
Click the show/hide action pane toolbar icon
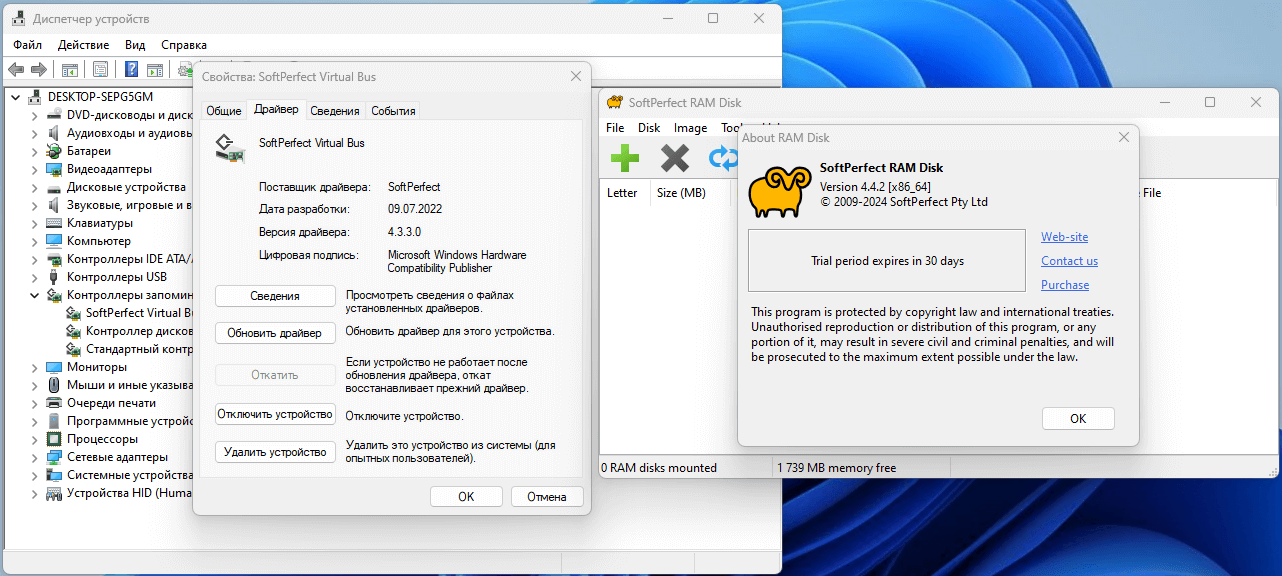pyautogui.click(x=155, y=69)
